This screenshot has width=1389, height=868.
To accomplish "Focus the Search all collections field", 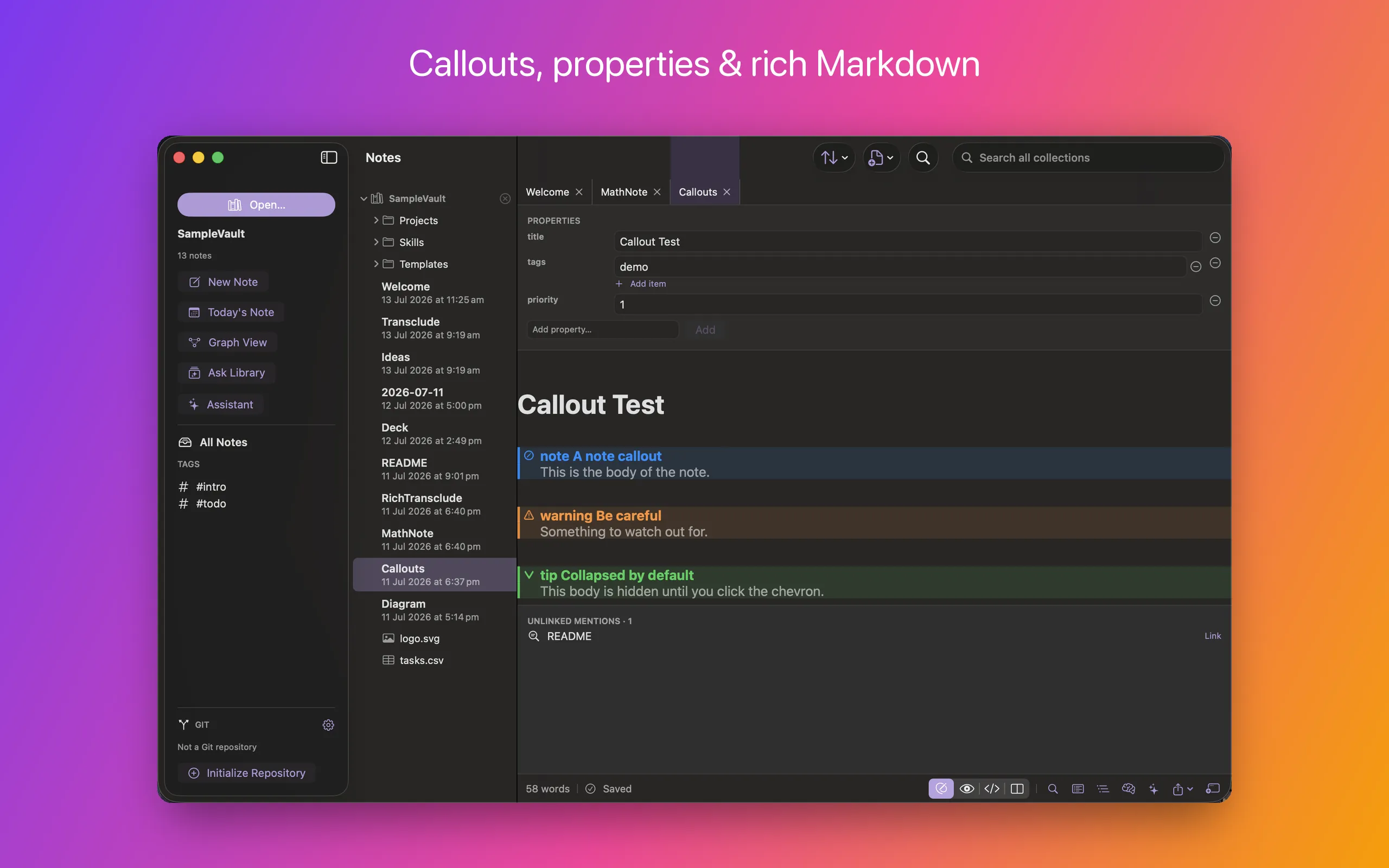I will (x=1088, y=157).
